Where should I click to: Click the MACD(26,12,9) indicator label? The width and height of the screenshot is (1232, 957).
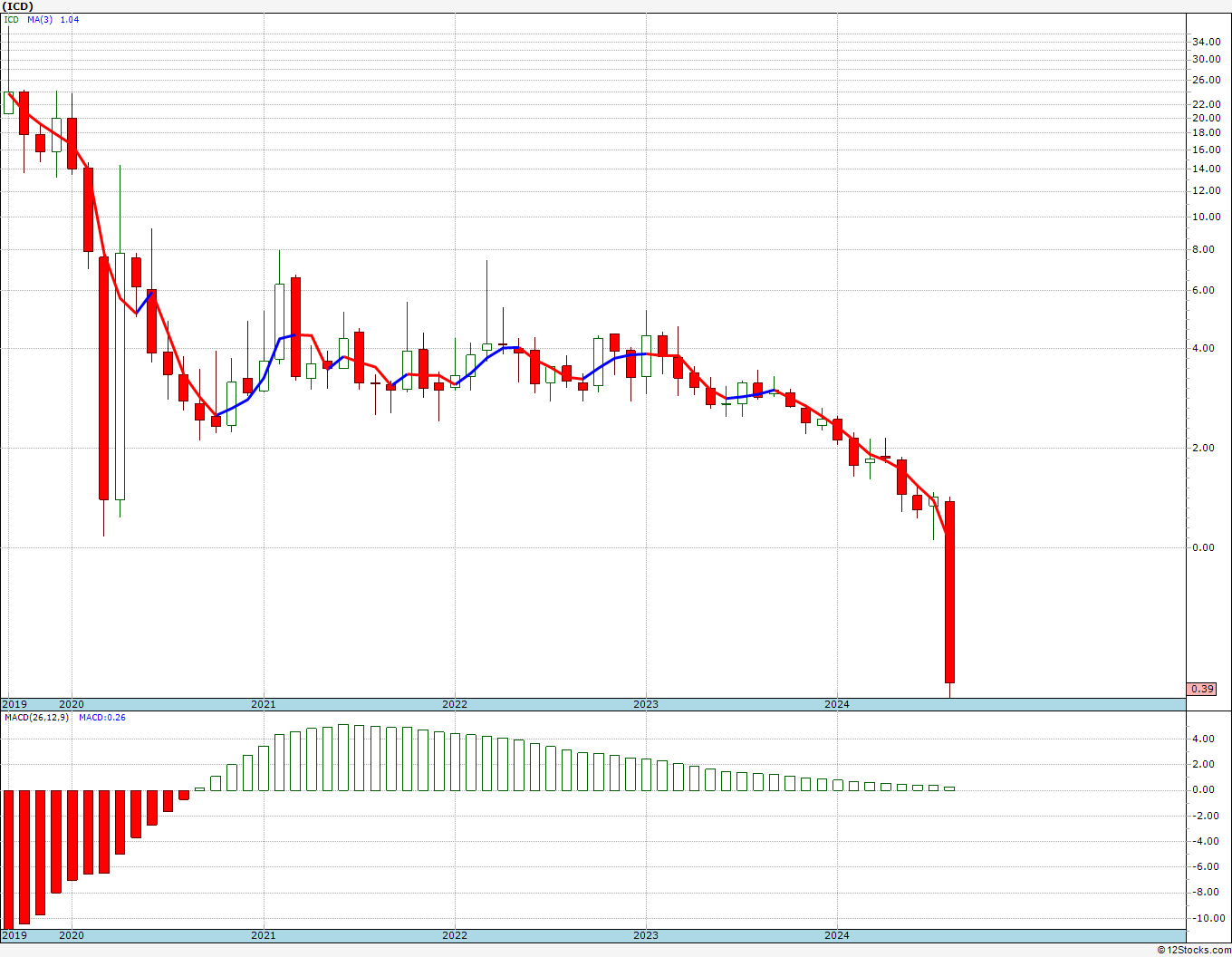coord(38,718)
